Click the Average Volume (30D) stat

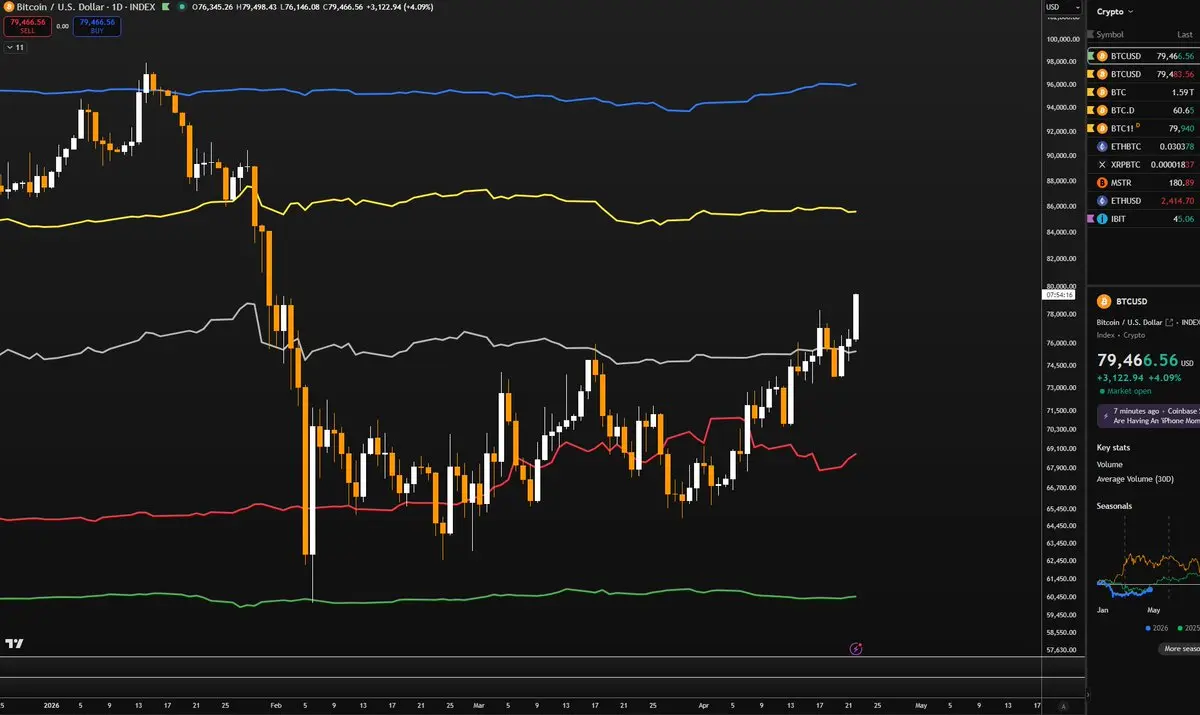pos(1135,479)
